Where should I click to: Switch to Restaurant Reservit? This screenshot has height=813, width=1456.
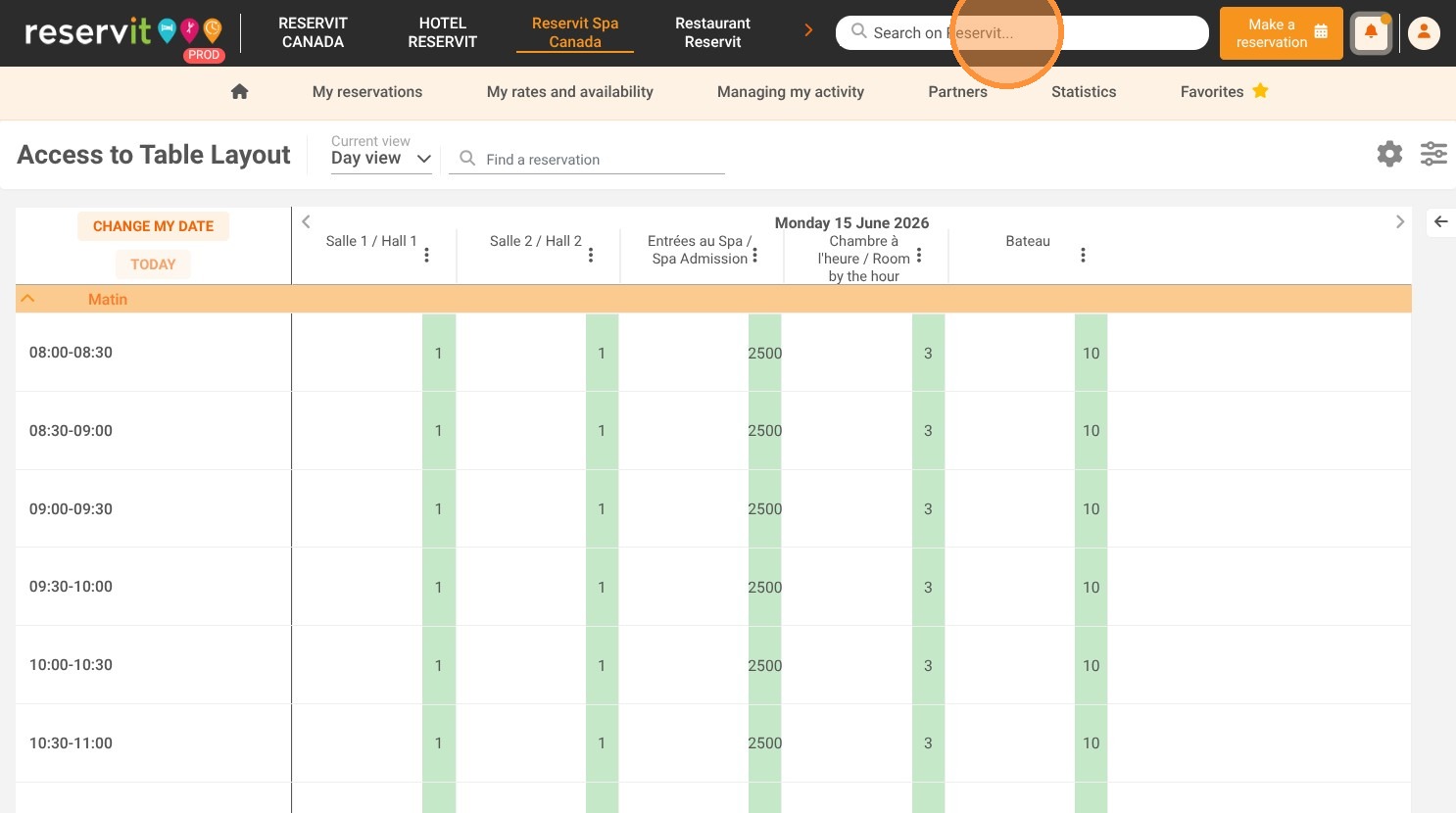click(712, 32)
